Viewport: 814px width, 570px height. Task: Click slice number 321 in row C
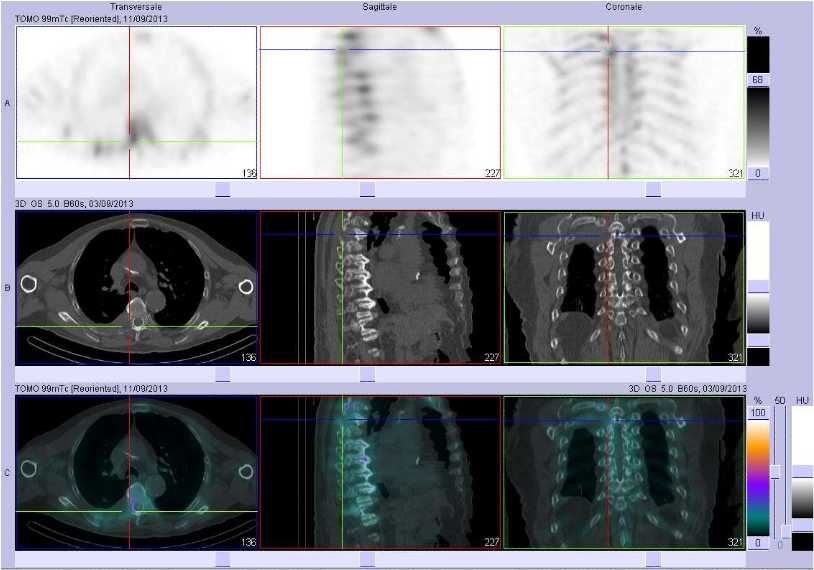click(x=735, y=542)
